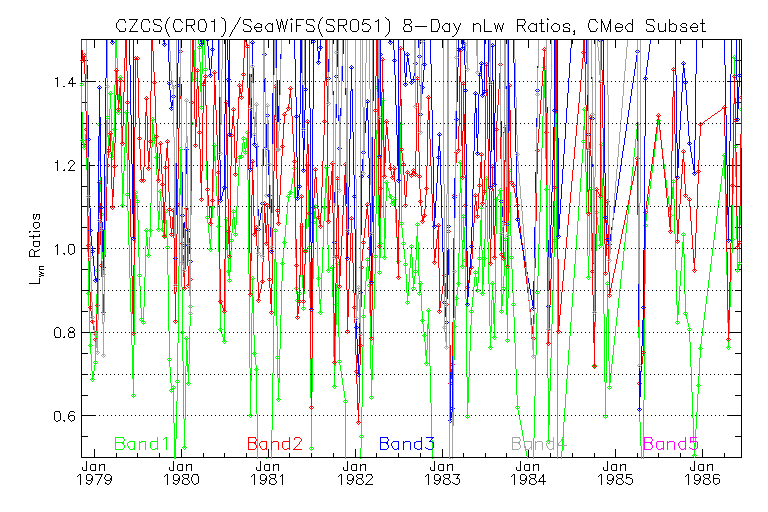Click the Jan 1983 x-axis label

(442, 473)
